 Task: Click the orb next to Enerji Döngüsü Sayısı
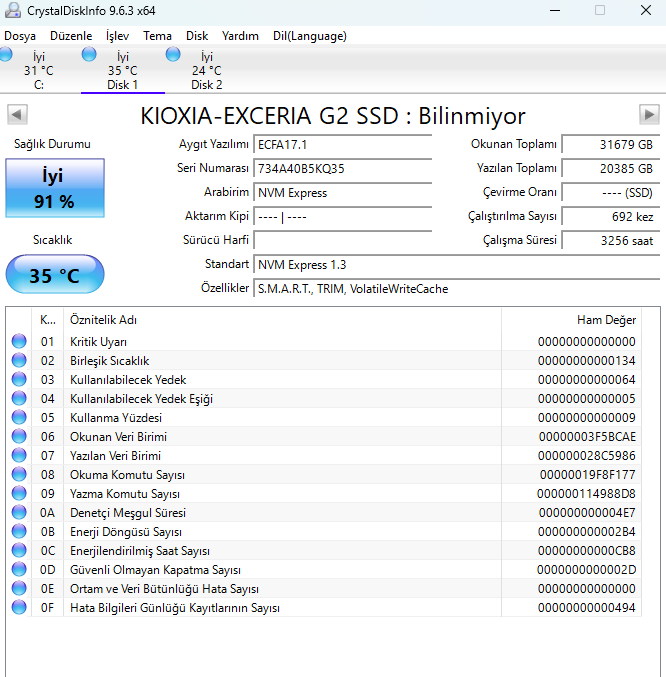click(19, 532)
